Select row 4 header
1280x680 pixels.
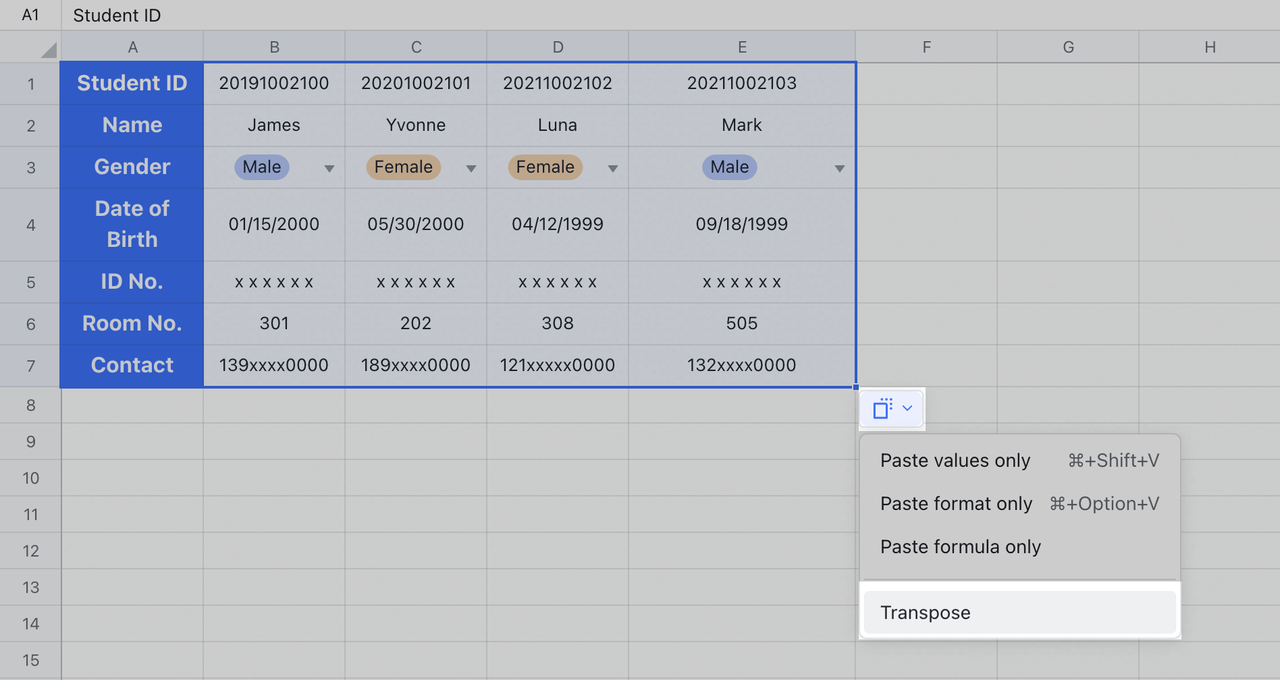[x=30, y=225]
